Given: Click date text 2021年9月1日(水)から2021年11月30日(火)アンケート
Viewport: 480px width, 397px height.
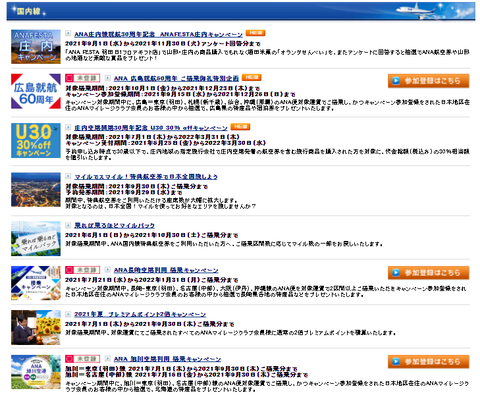Looking at the screenshot, I should click(x=163, y=44).
